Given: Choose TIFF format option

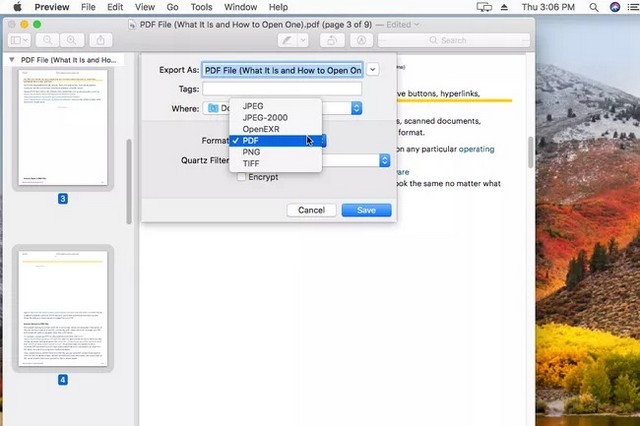Looking at the screenshot, I should pyautogui.click(x=276, y=163).
